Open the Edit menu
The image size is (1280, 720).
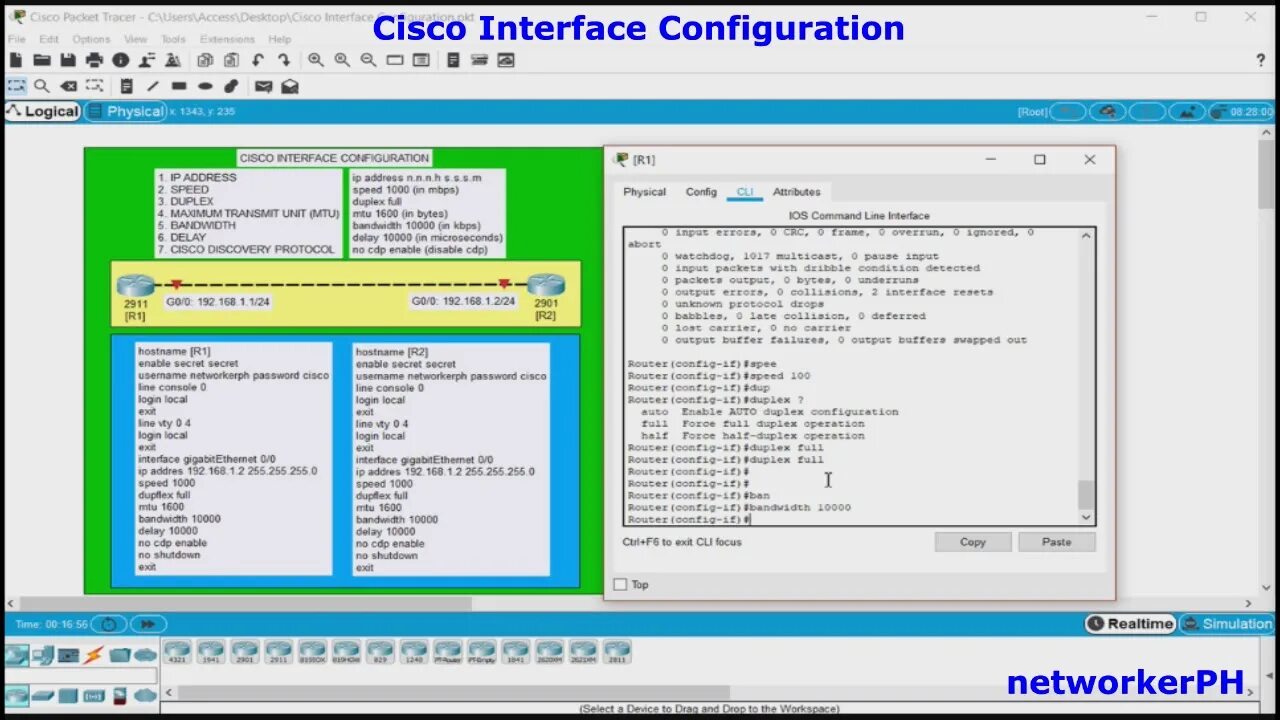pyautogui.click(x=49, y=39)
